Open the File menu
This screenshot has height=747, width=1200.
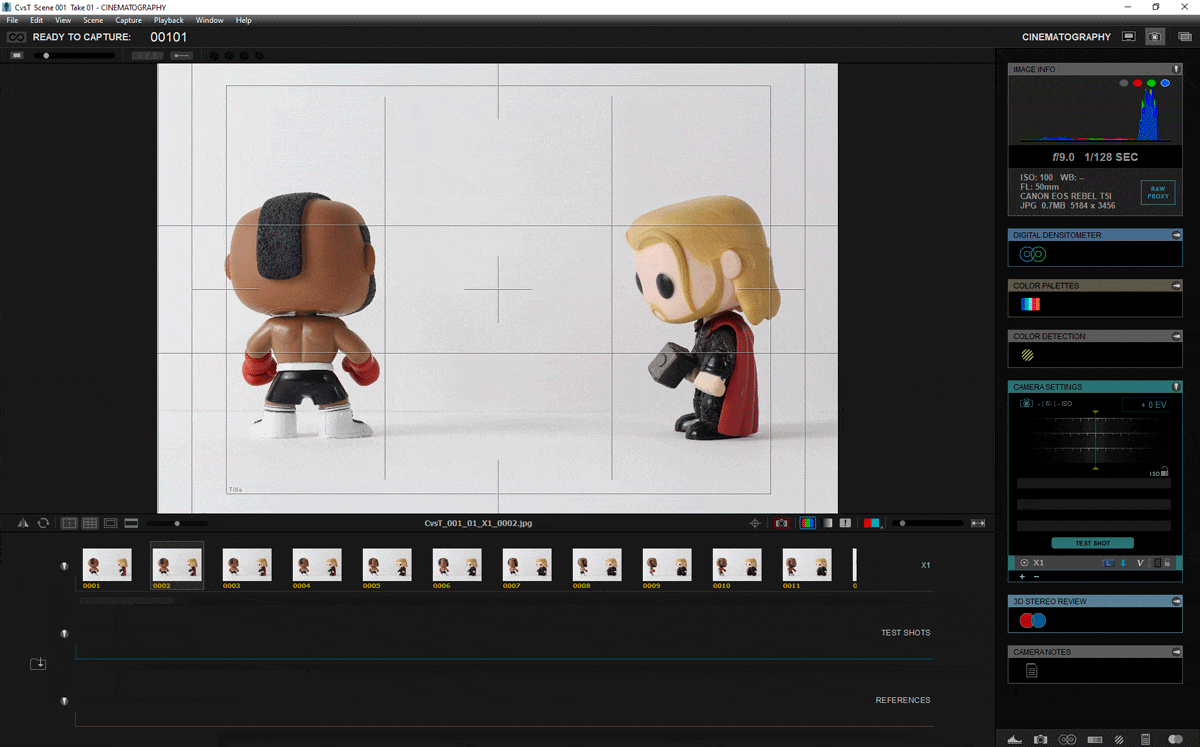coord(13,20)
